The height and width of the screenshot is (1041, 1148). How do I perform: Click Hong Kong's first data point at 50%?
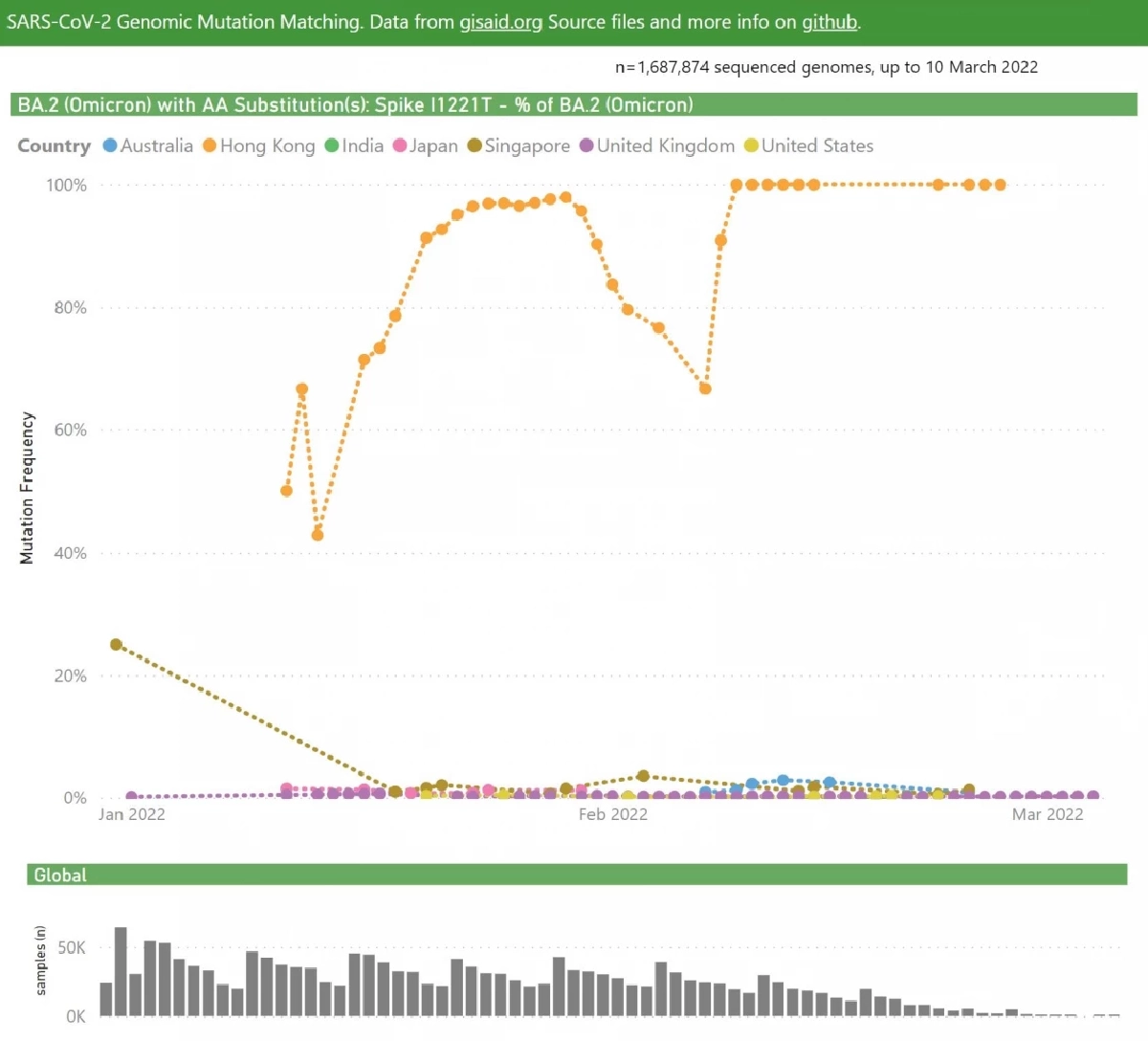(286, 491)
